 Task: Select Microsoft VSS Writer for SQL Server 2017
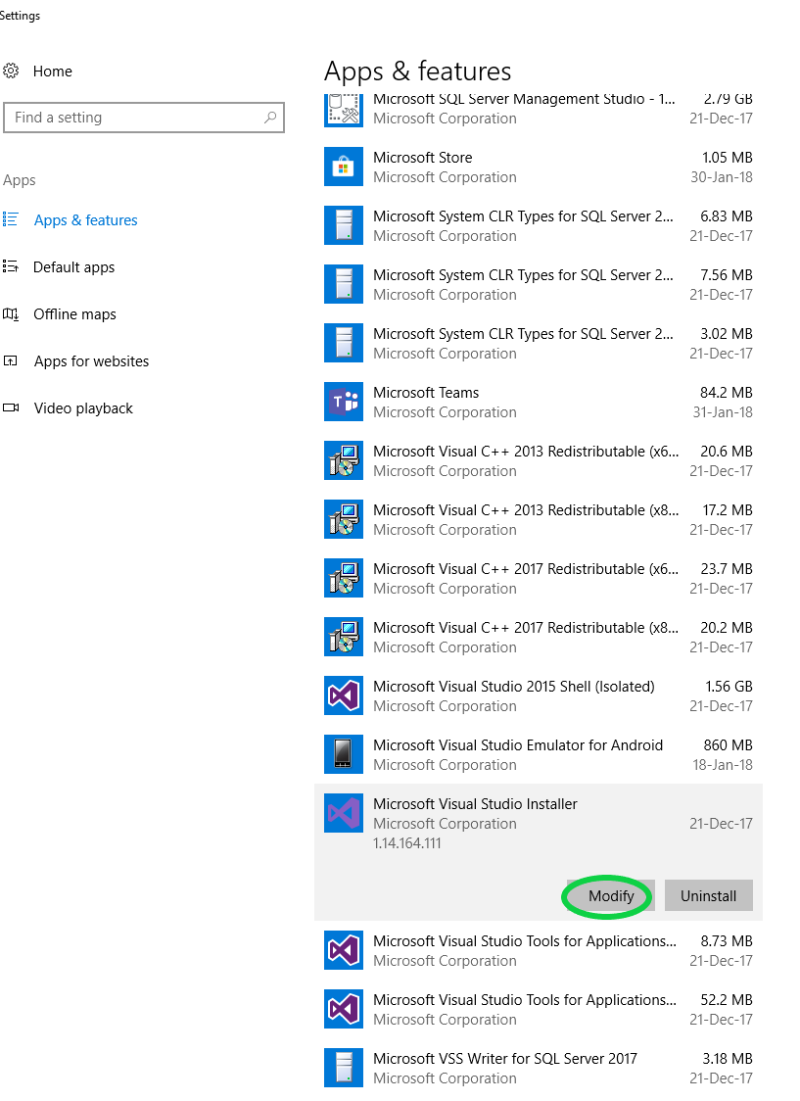coord(538,1067)
